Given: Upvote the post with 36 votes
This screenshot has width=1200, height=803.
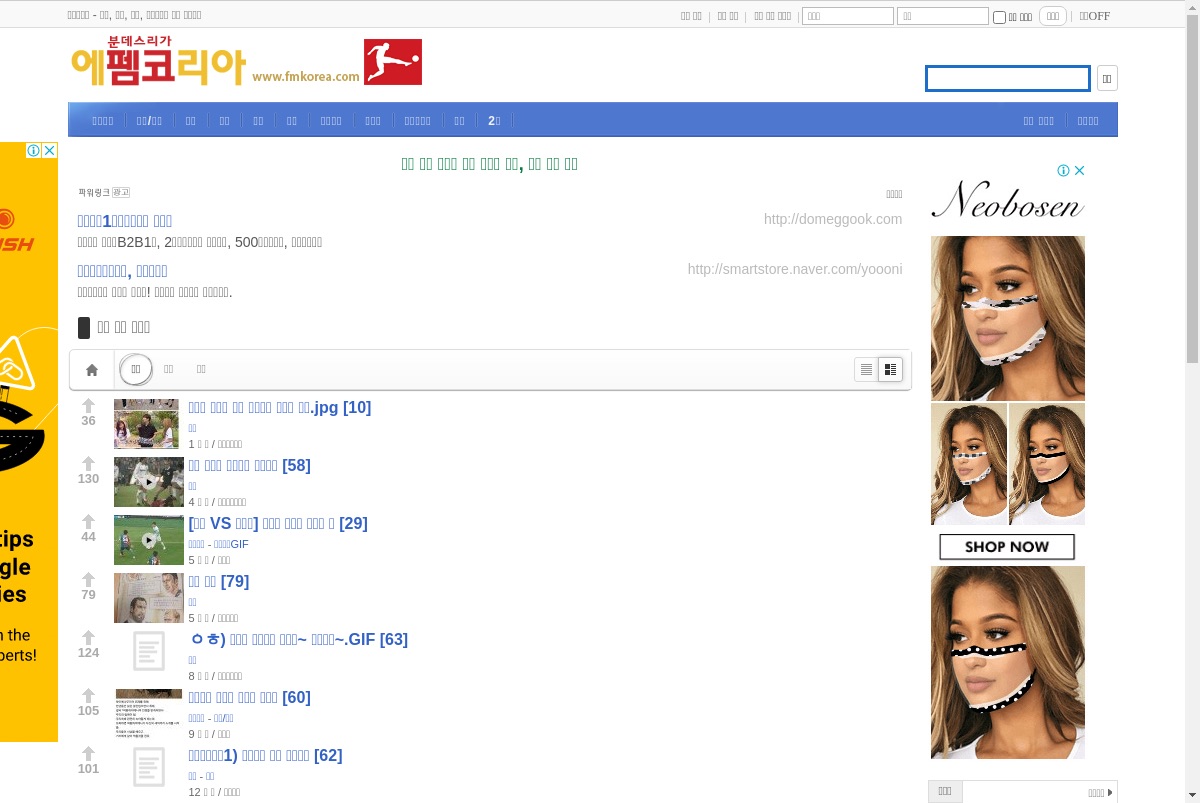Looking at the screenshot, I should pos(88,405).
